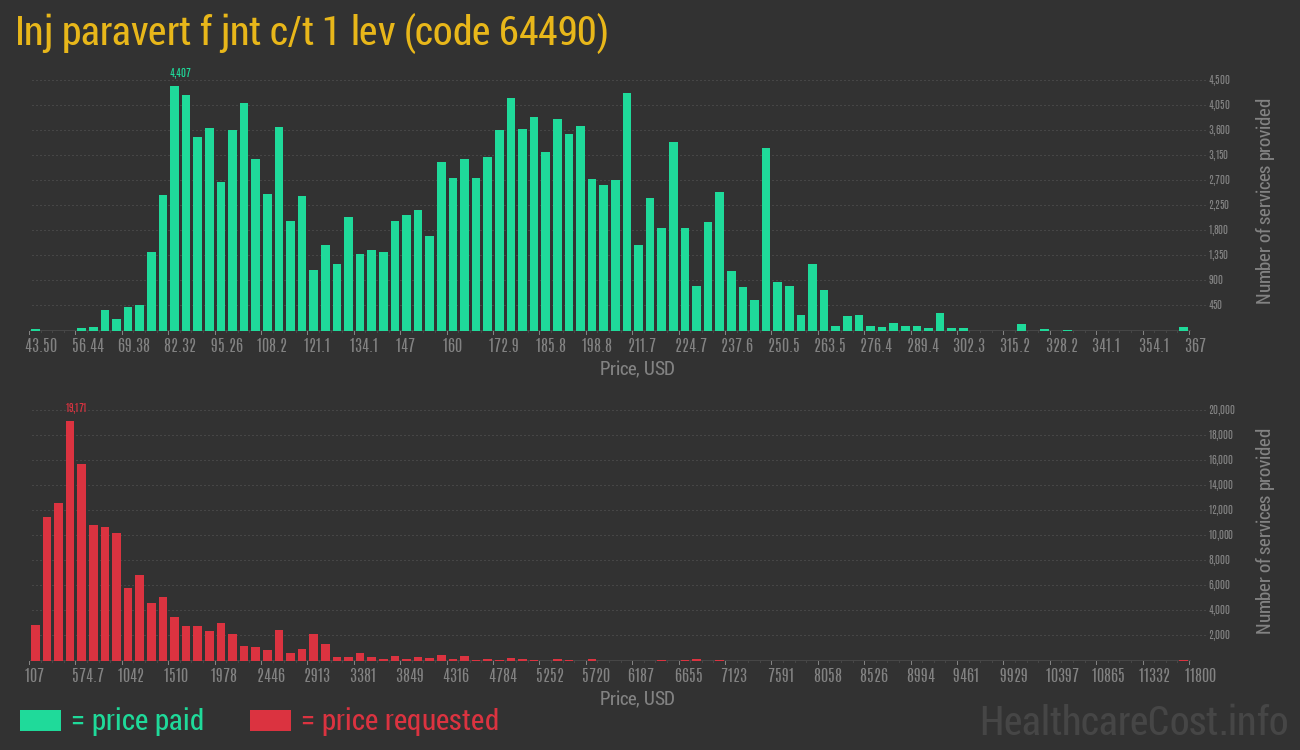This screenshot has width=1300, height=750.
Task: Click the 43.50 tick on upper x-axis
Action: (x=41, y=346)
